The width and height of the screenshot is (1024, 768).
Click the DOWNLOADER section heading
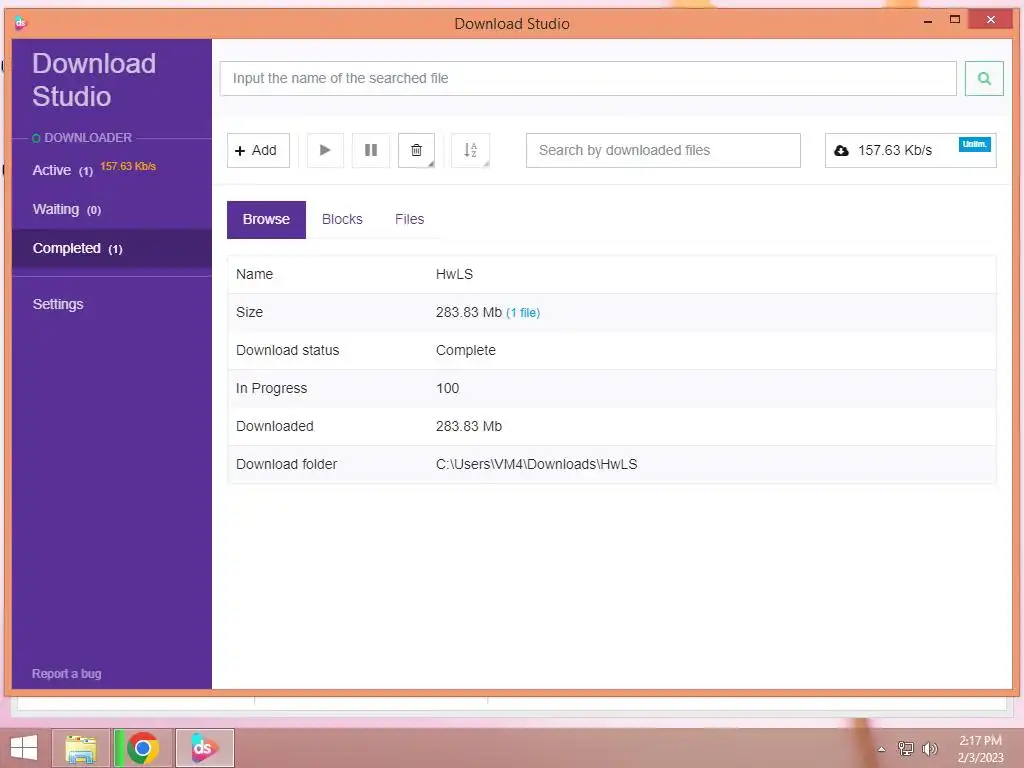click(x=88, y=138)
